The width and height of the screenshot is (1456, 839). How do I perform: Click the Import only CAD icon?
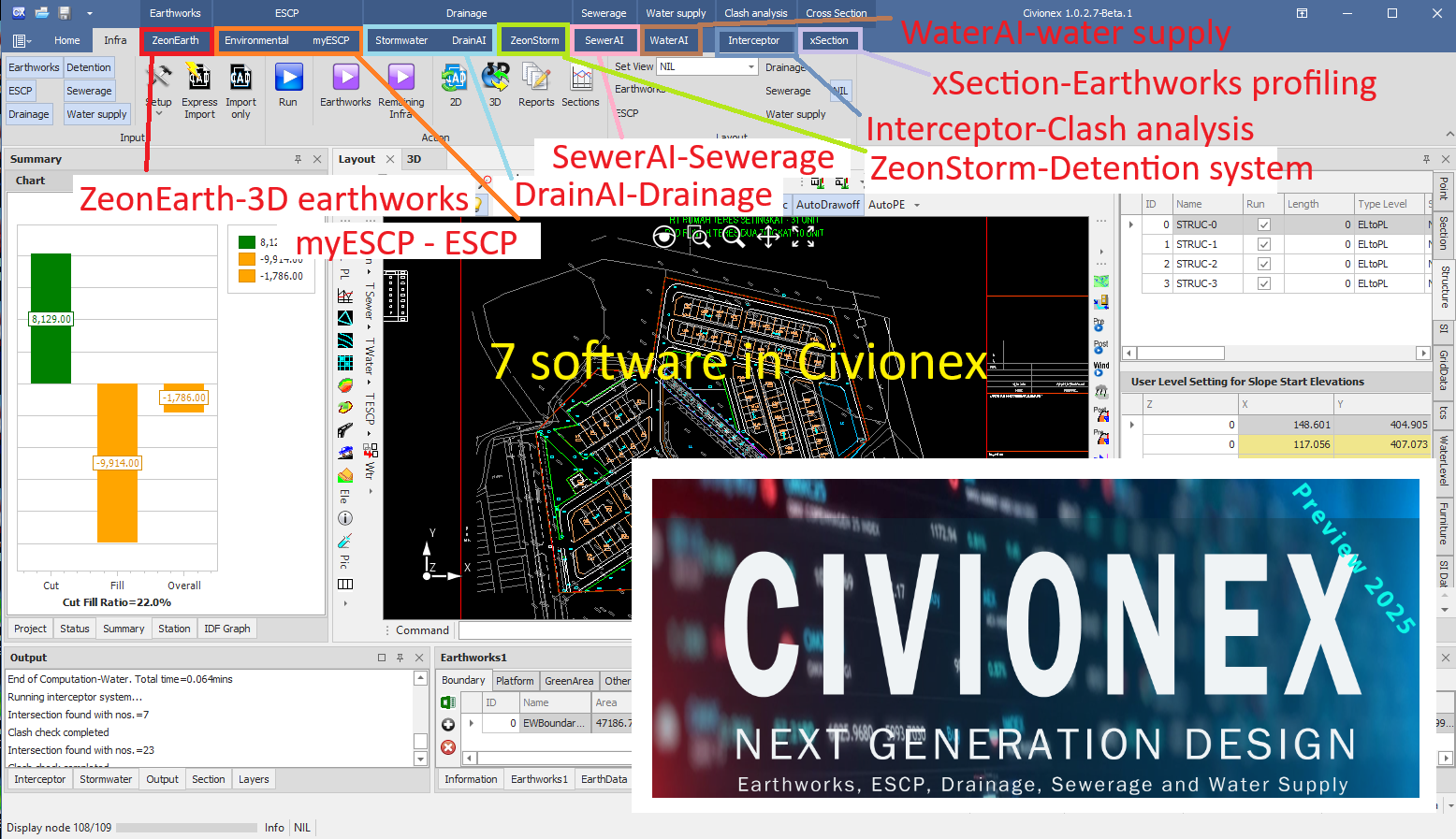[x=240, y=77]
